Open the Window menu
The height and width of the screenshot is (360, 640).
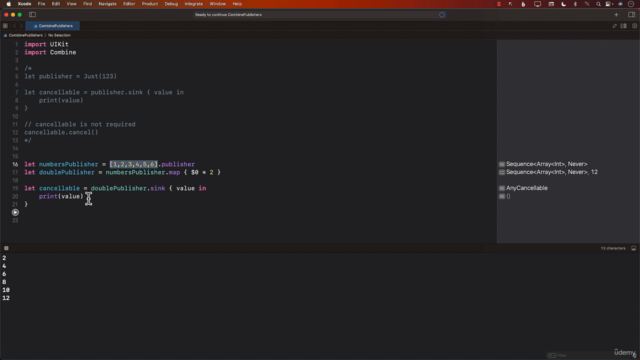pyautogui.click(x=218, y=4)
